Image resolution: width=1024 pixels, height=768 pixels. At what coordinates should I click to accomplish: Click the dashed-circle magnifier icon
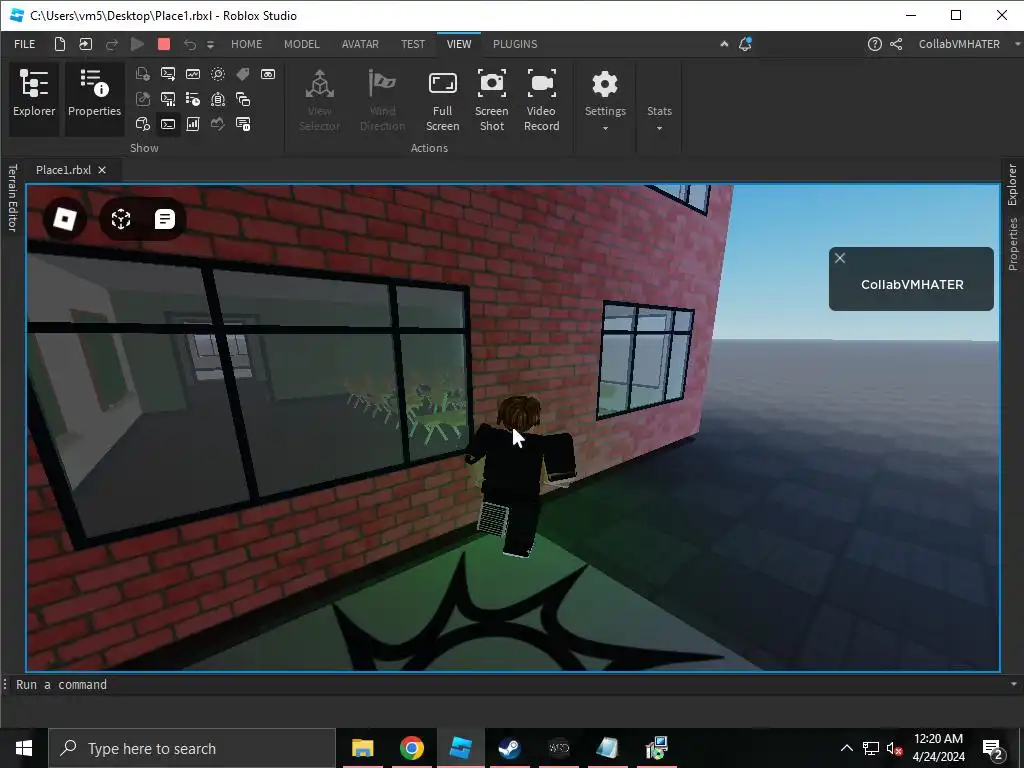pyautogui.click(x=217, y=74)
